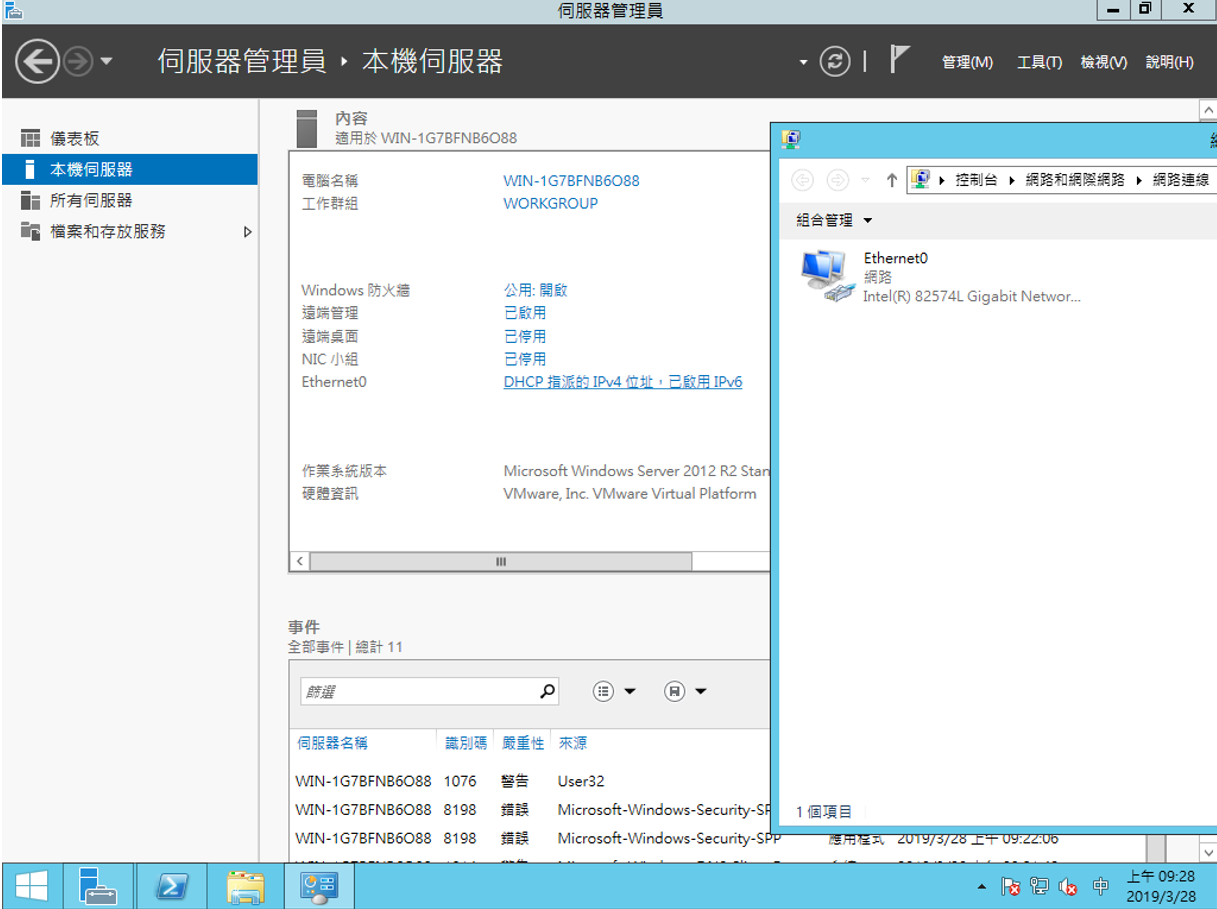Open the 說明(H) menu
The height and width of the screenshot is (909, 1217).
(x=1169, y=62)
